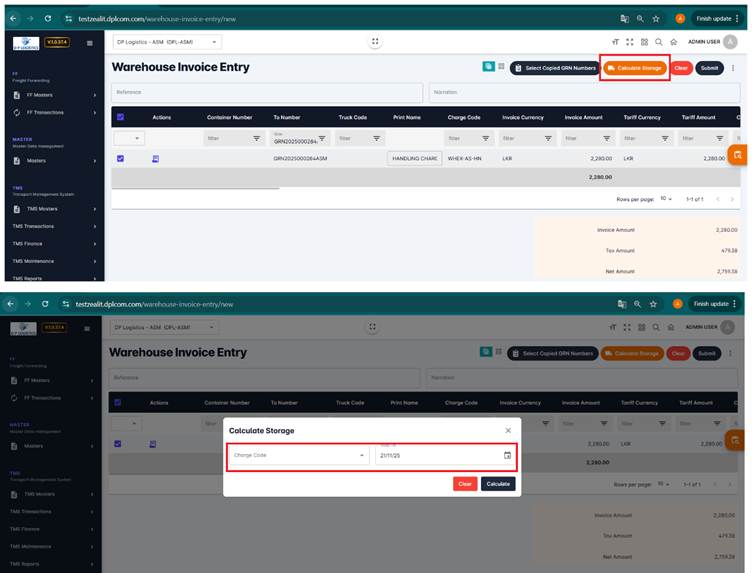Click next page arrow in undimmed table pagination
The width and height of the screenshot is (752, 573).
[x=732, y=199]
